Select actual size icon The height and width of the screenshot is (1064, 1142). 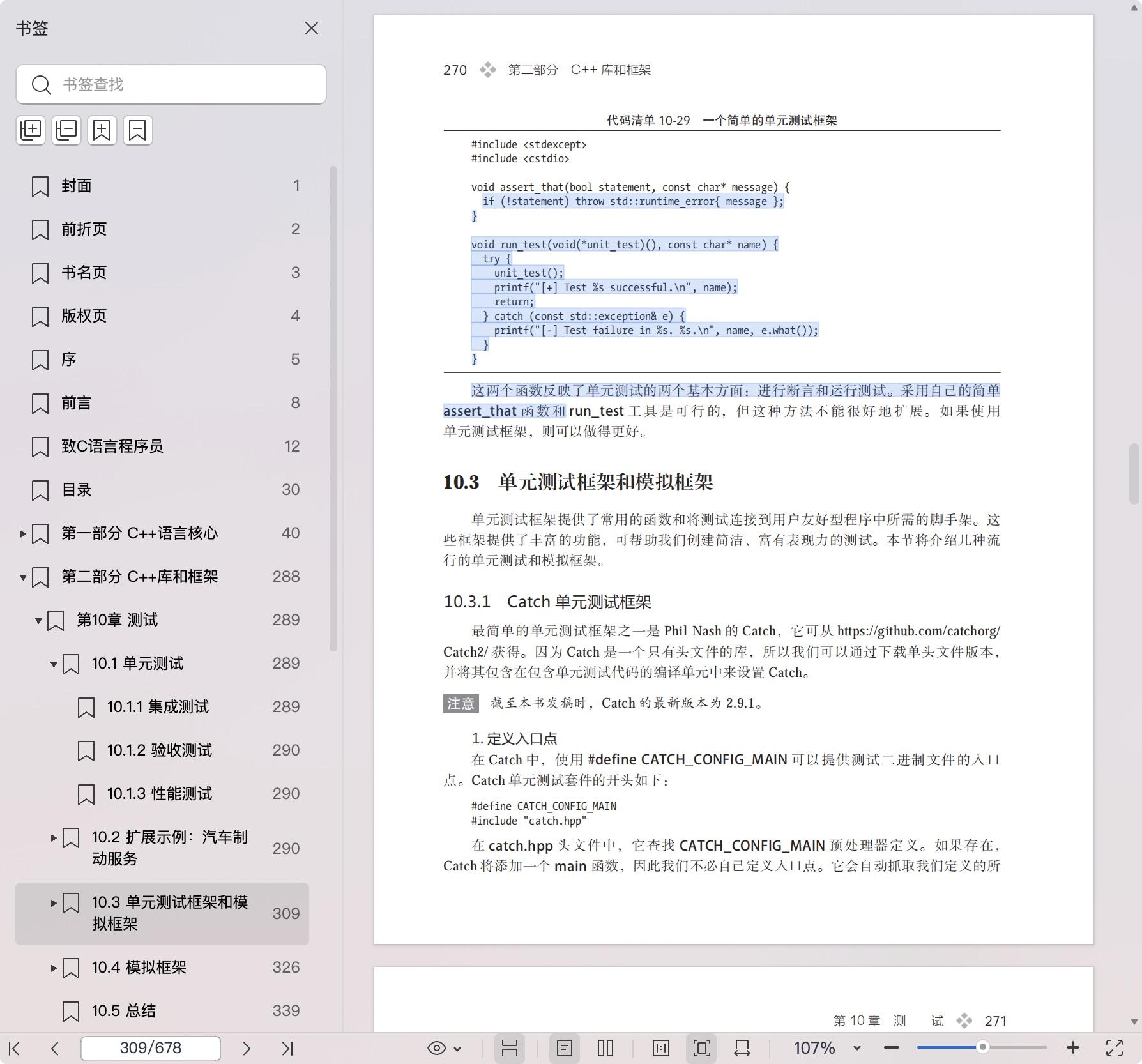tap(661, 1048)
